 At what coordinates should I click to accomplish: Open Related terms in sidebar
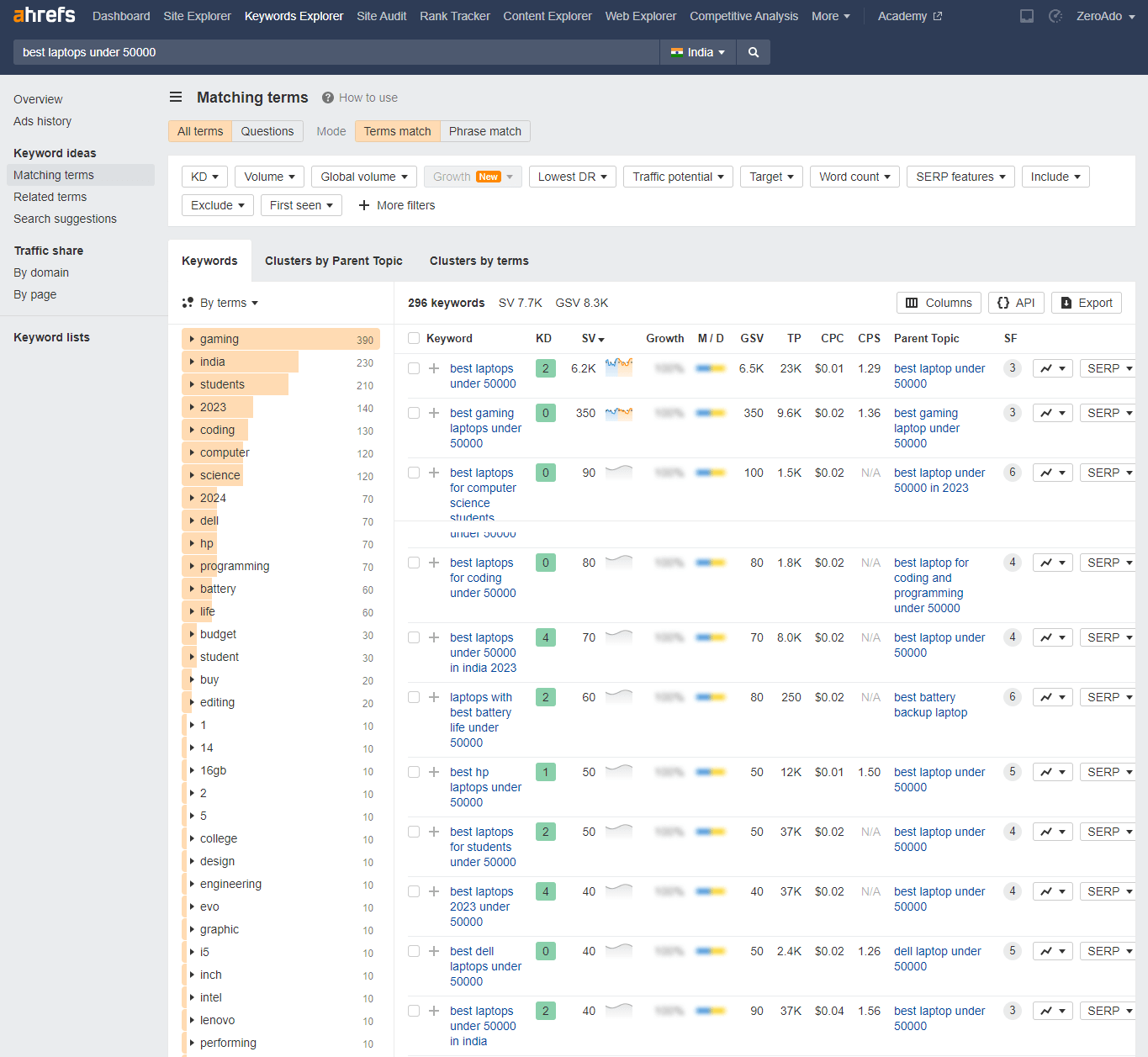click(x=50, y=197)
